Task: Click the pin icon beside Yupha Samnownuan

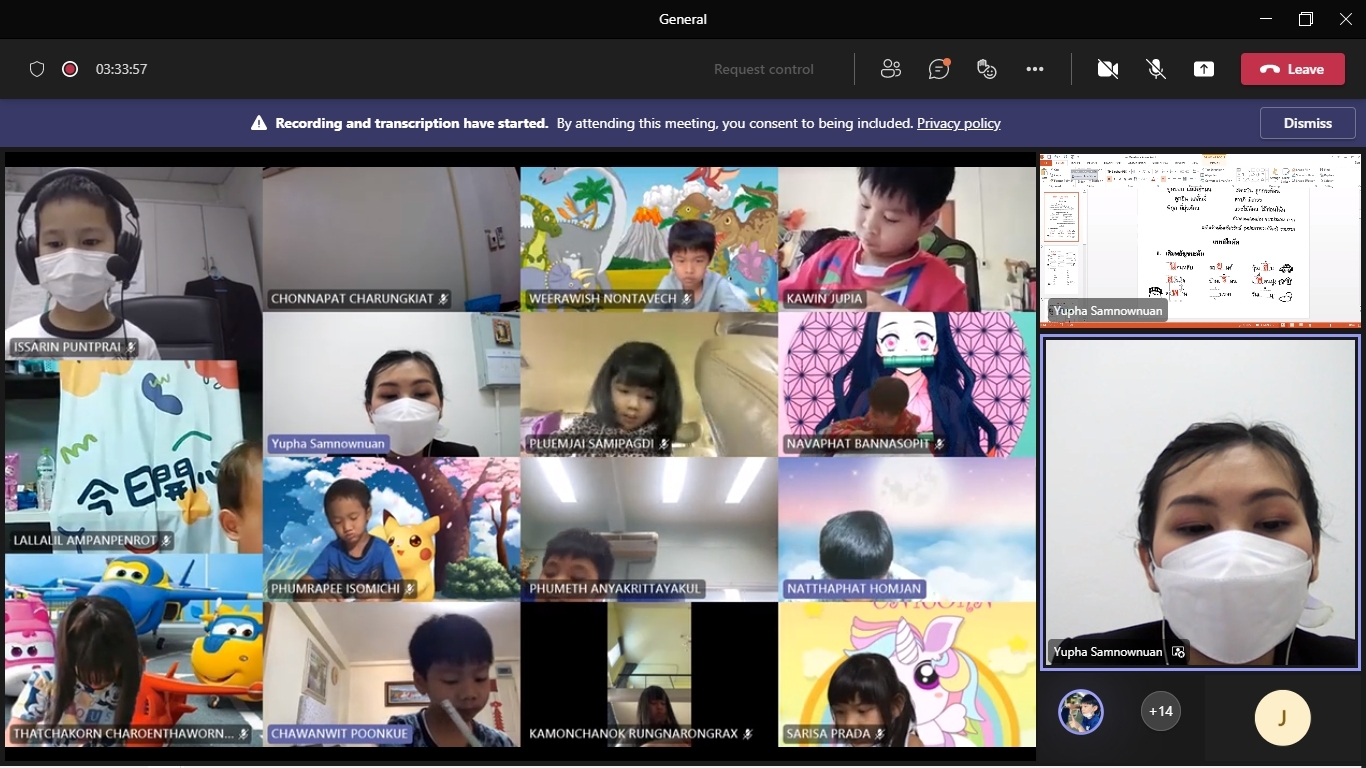Action: (x=1178, y=652)
